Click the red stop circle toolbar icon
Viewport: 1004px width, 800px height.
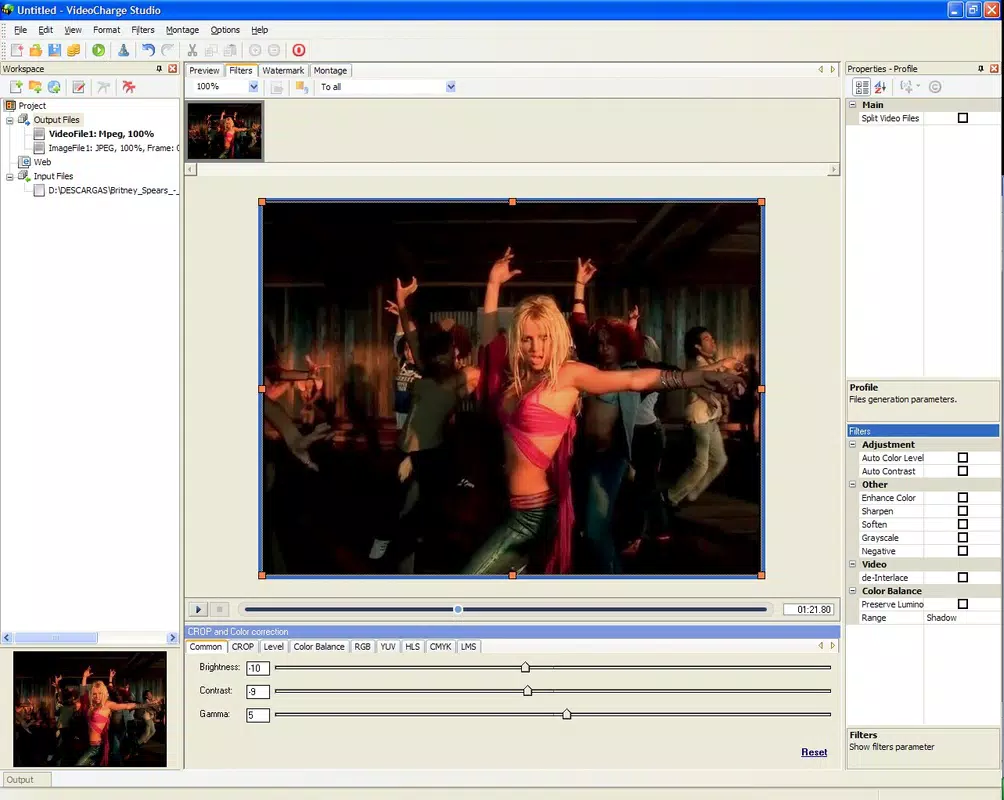point(299,50)
